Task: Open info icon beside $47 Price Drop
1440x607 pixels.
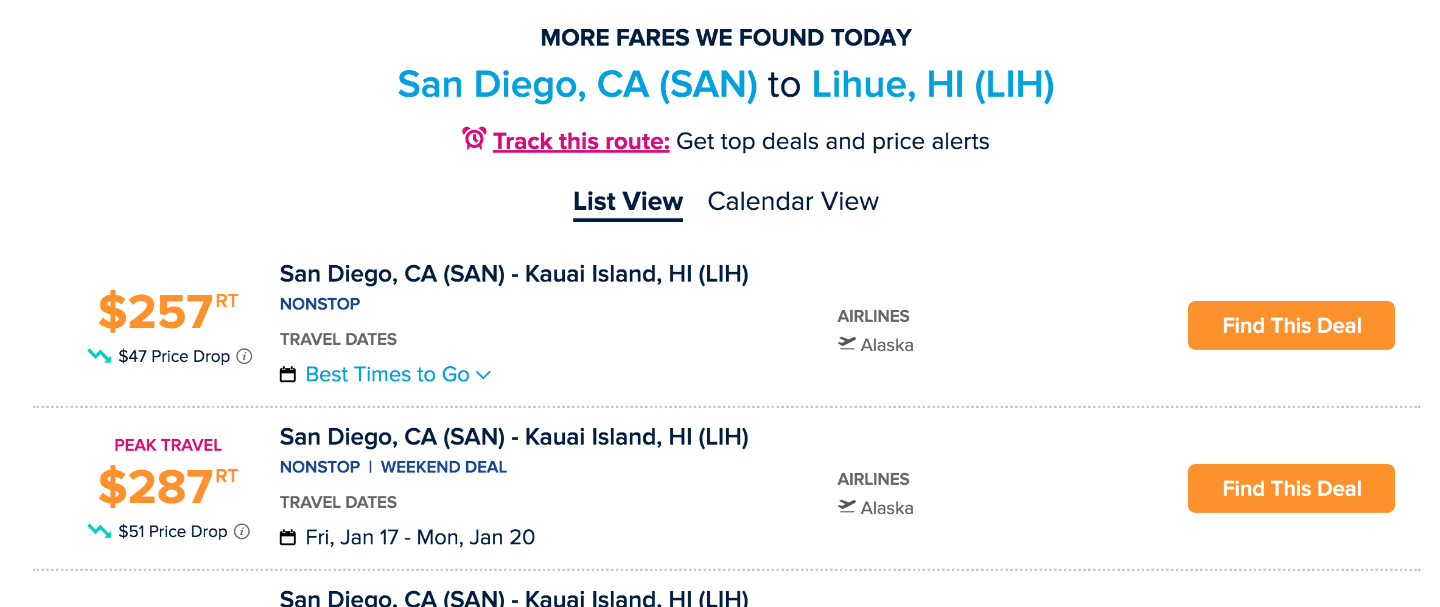Action: click(x=244, y=356)
